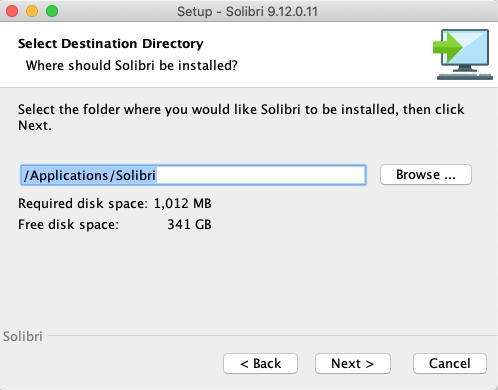Click the highlighted /Applications/Solibri text
Screen dimensions: 498x390
(x=89, y=175)
